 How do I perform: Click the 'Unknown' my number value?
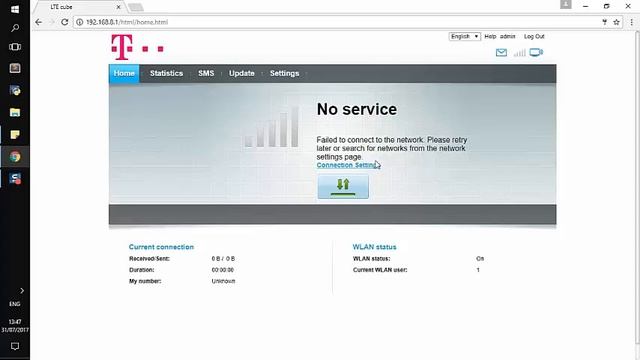pos(223,281)
